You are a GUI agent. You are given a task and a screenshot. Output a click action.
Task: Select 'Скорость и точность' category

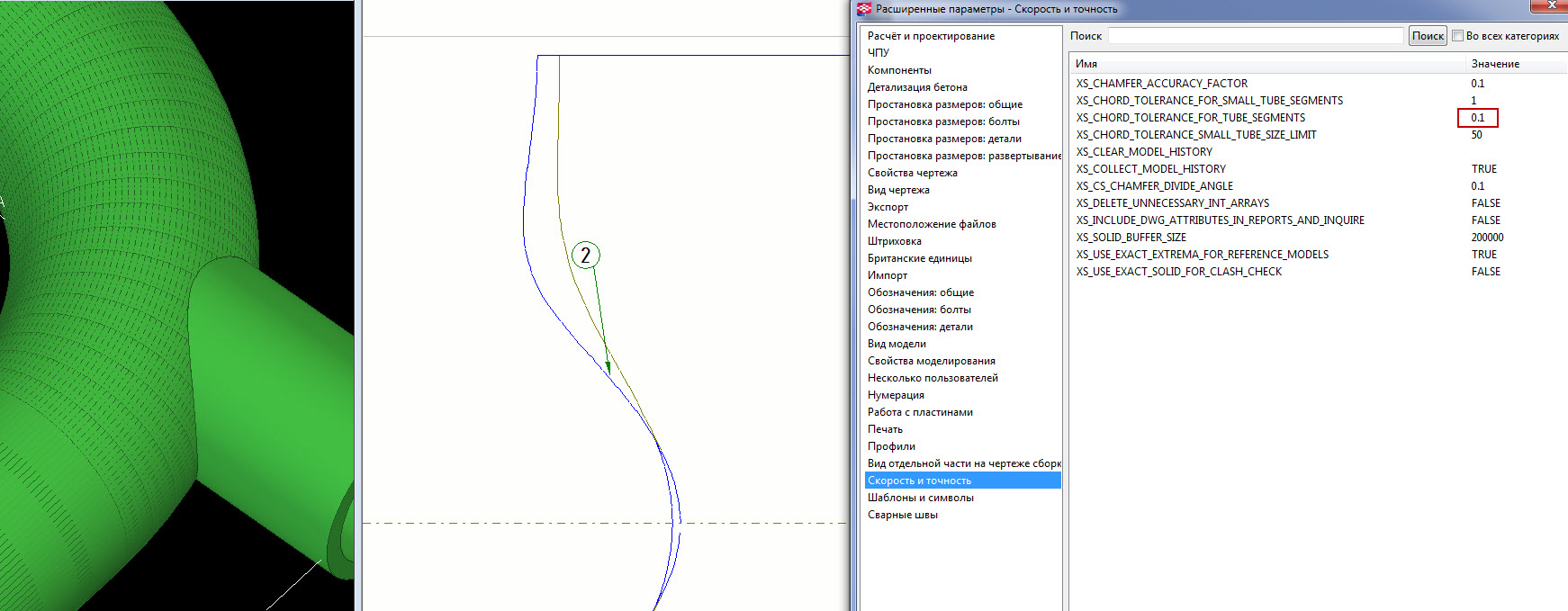tap(919, 481)
